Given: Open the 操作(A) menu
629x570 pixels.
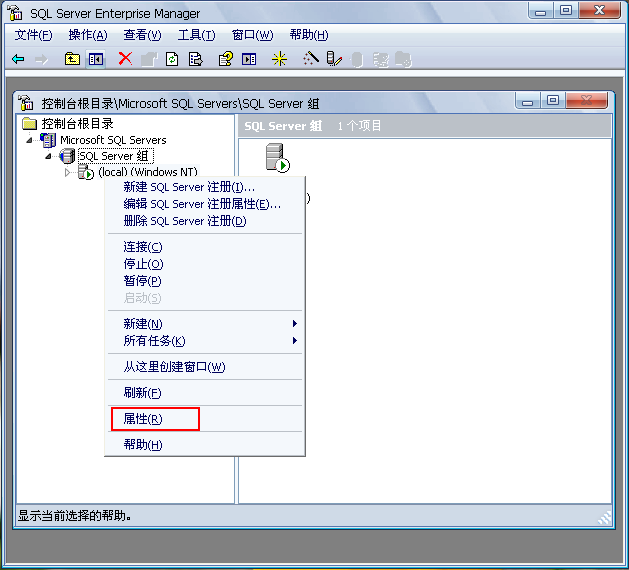Looking at the screenshot, I should (88, 35).
